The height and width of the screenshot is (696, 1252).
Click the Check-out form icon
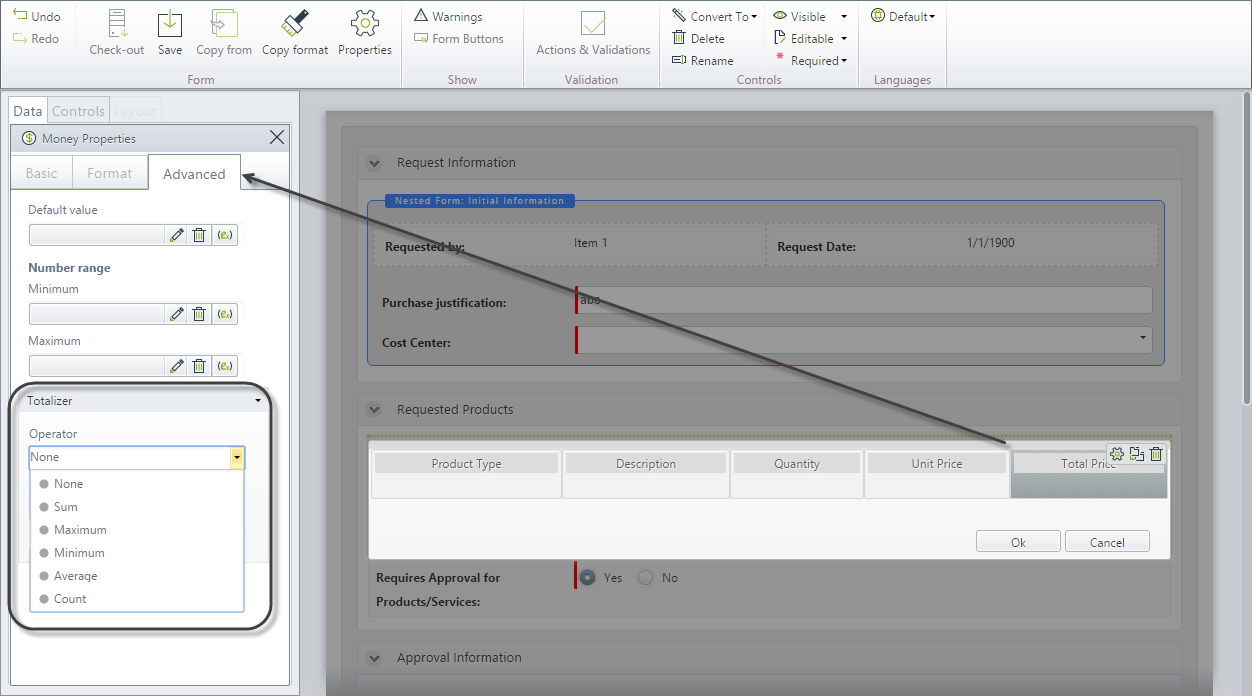117,24
